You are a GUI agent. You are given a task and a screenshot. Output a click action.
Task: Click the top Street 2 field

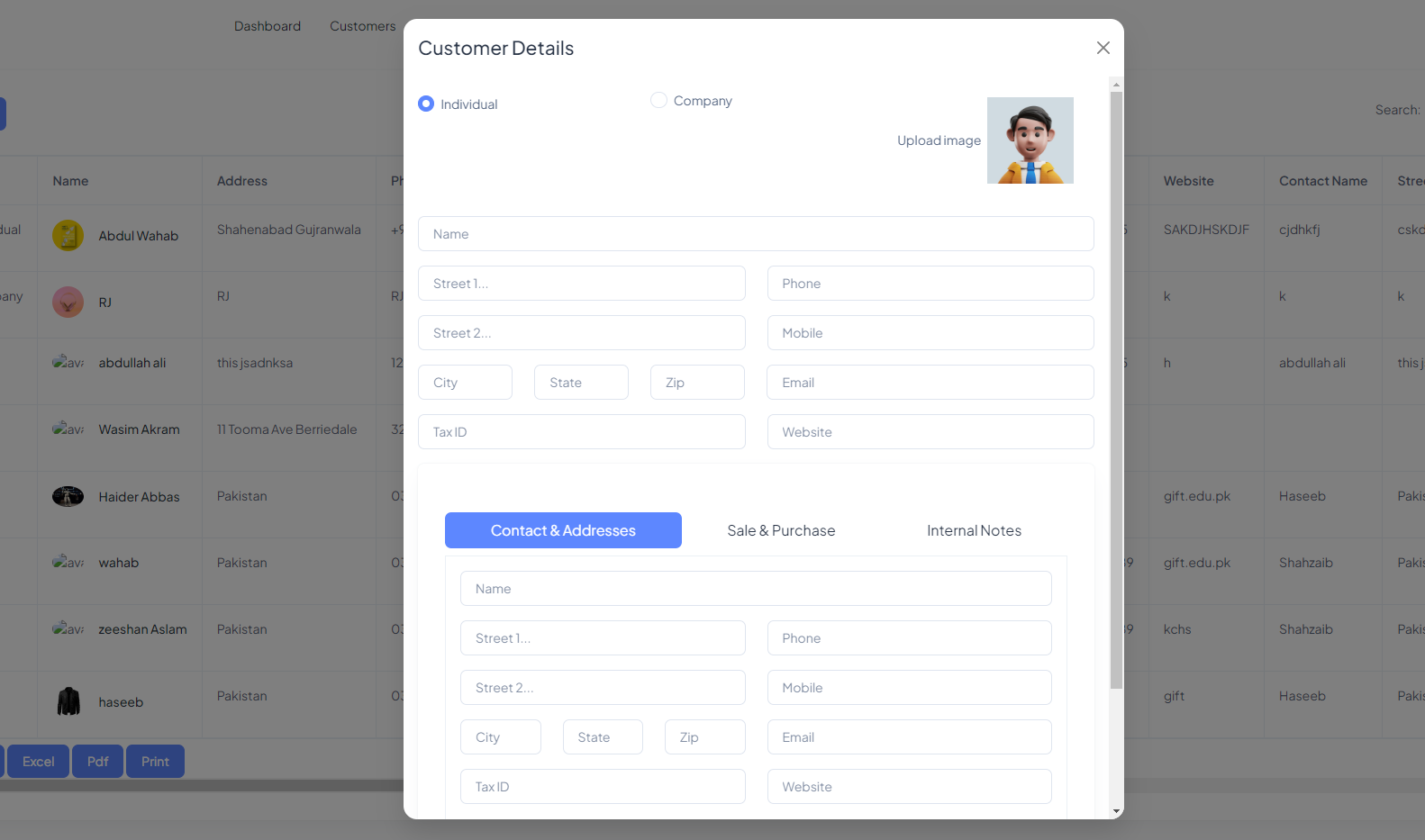coord(582,333)
